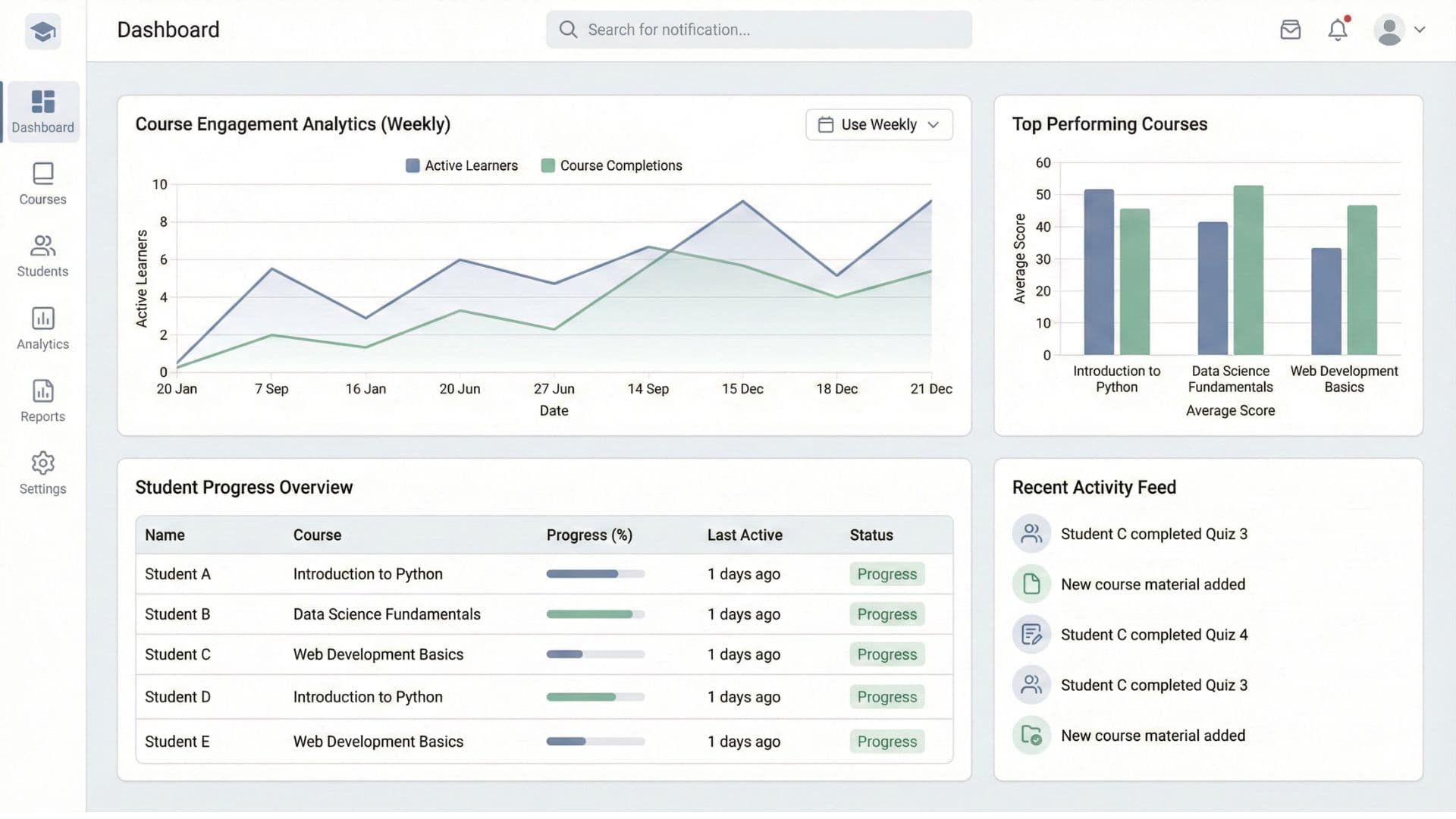Open the Name column header
1456x819 pixels.
(165, 535)
